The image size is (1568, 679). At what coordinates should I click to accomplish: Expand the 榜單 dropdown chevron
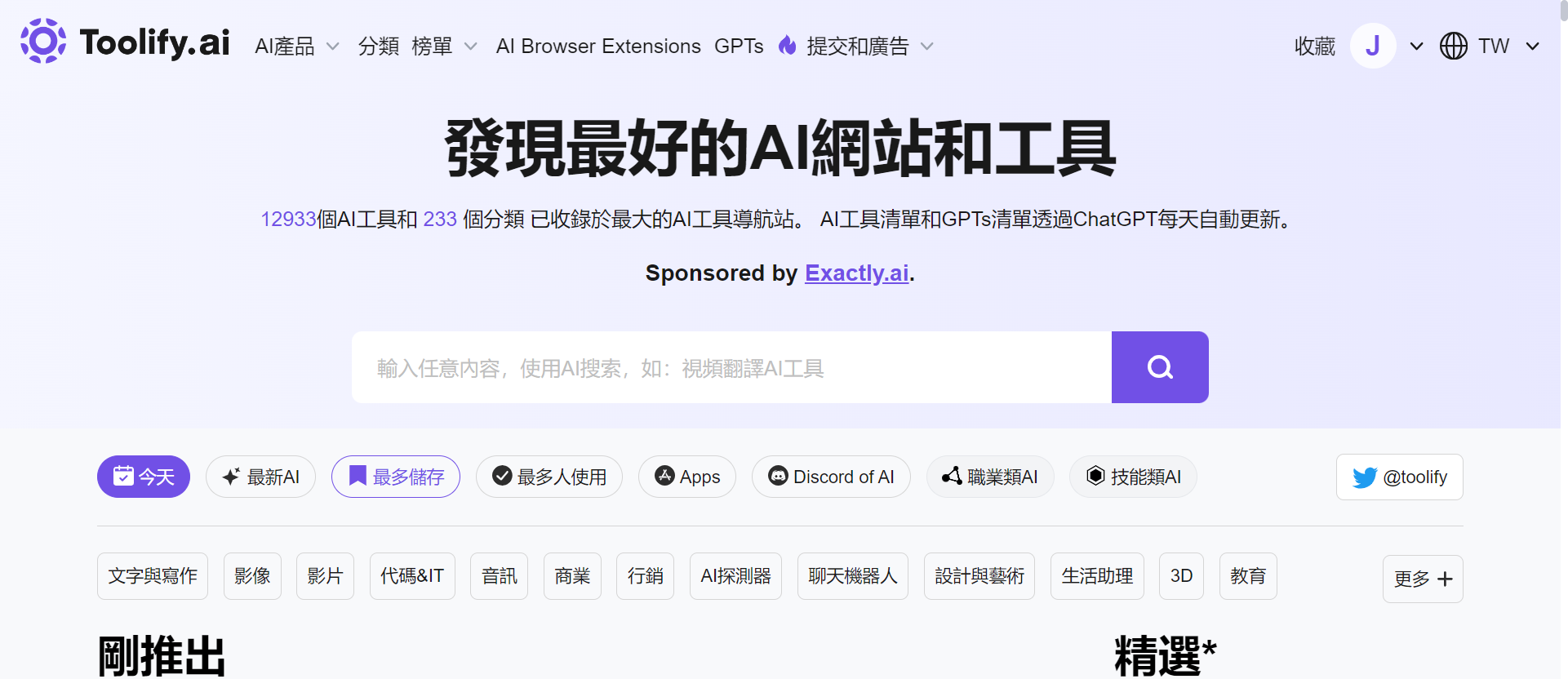click(471, 47)
